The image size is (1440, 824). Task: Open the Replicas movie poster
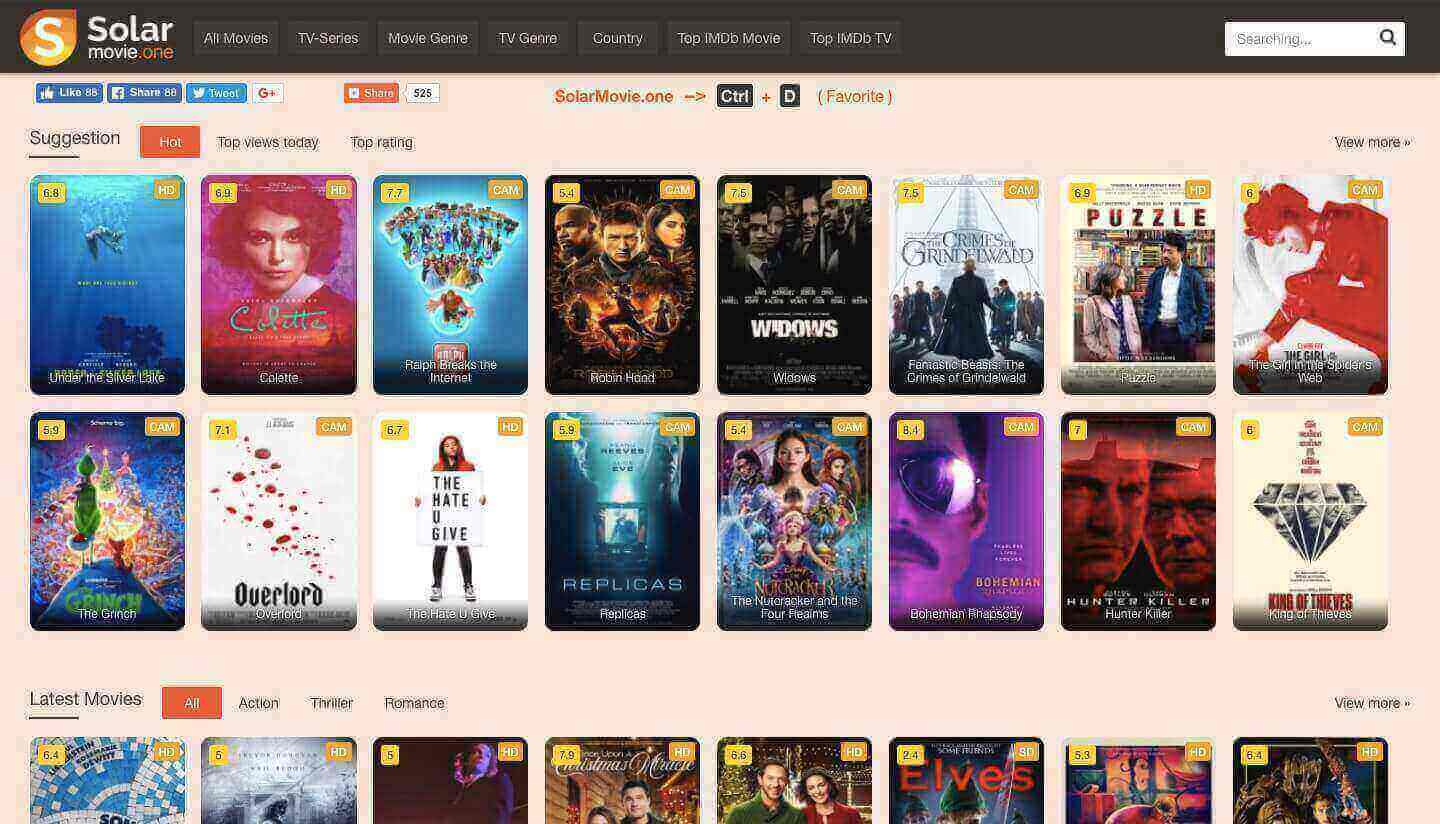[622, 521]
